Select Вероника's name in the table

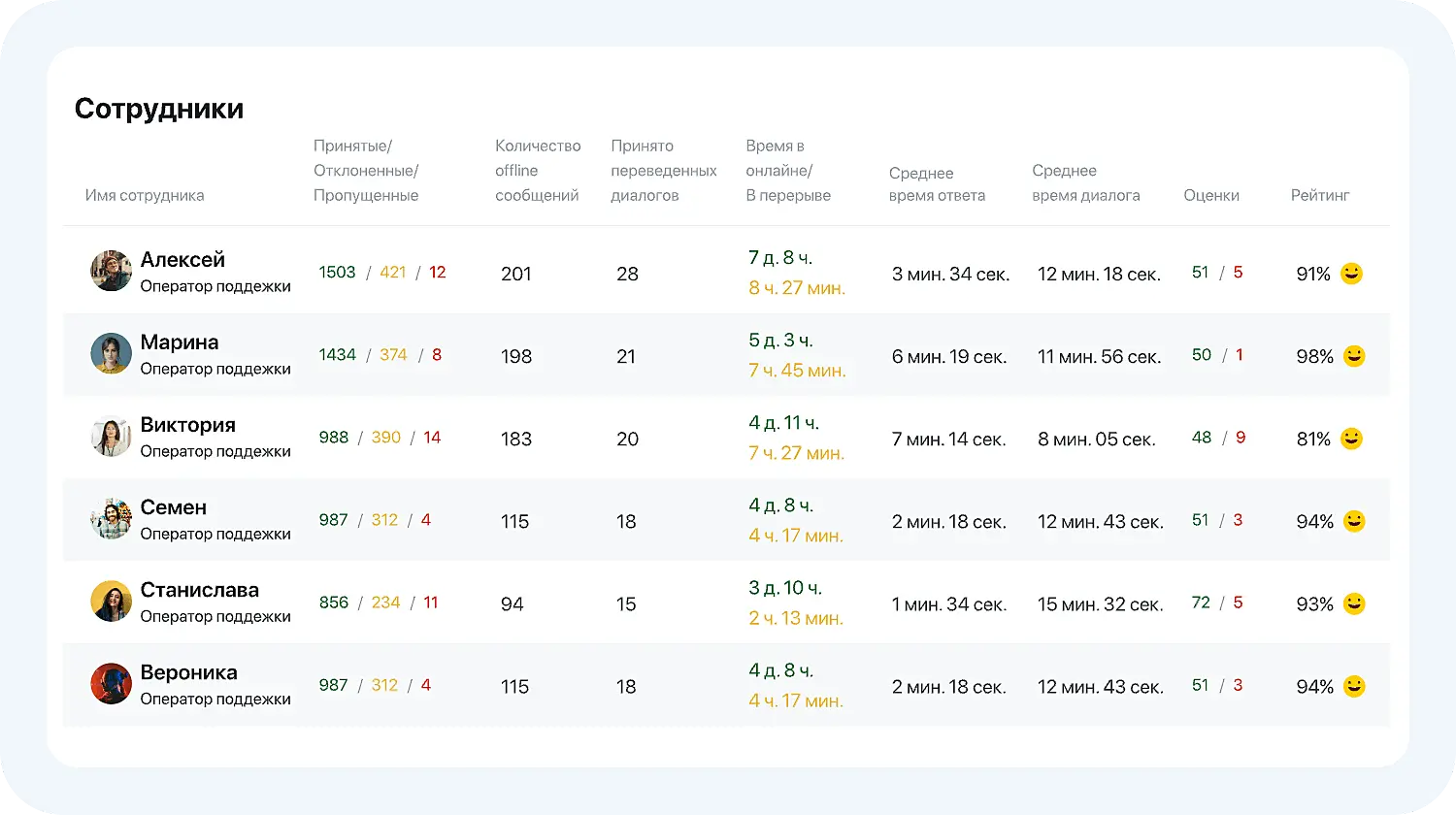click(x=189, y=671)
